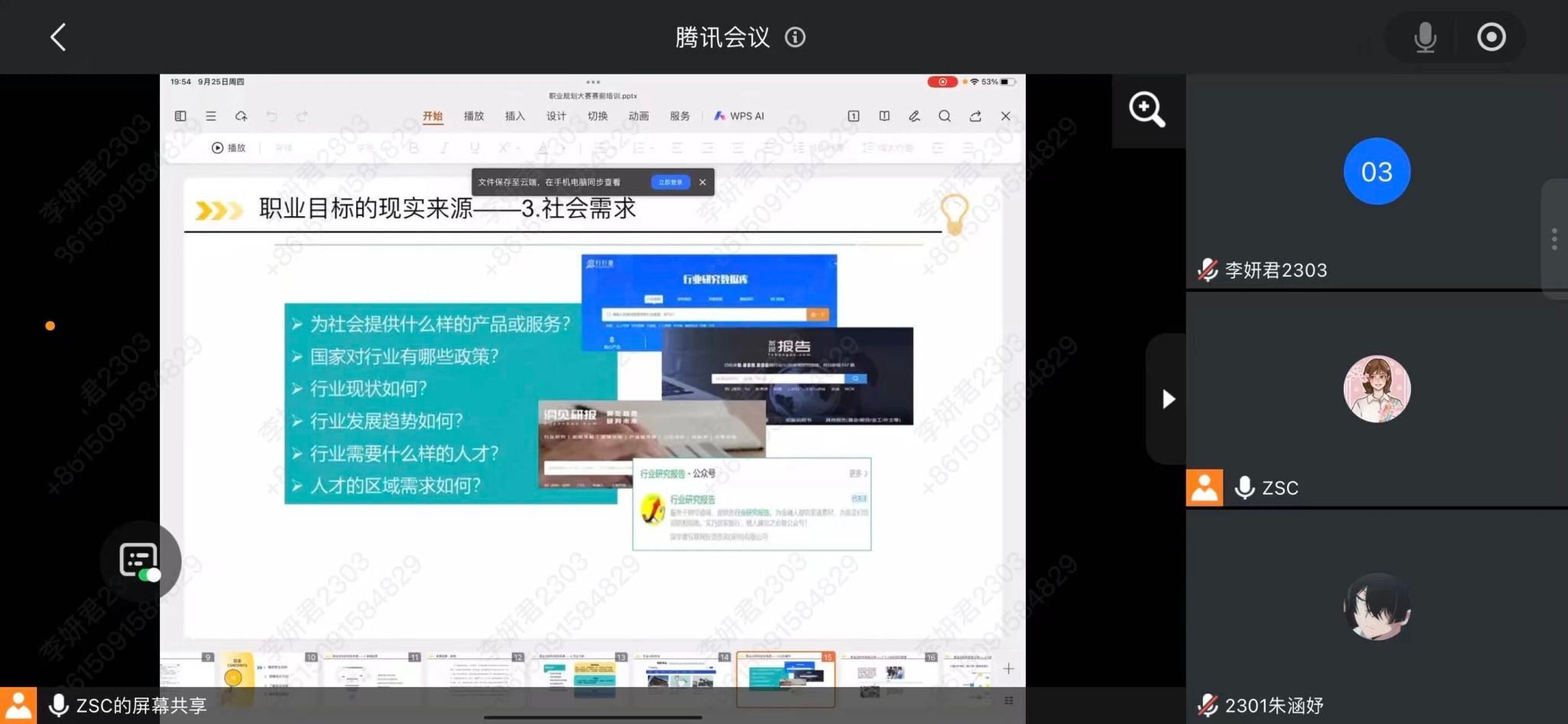The width and height of the screenshot is (1568, 724).
Task: Select the pen annotation icon in WPS toolbar
Action: 914,116
